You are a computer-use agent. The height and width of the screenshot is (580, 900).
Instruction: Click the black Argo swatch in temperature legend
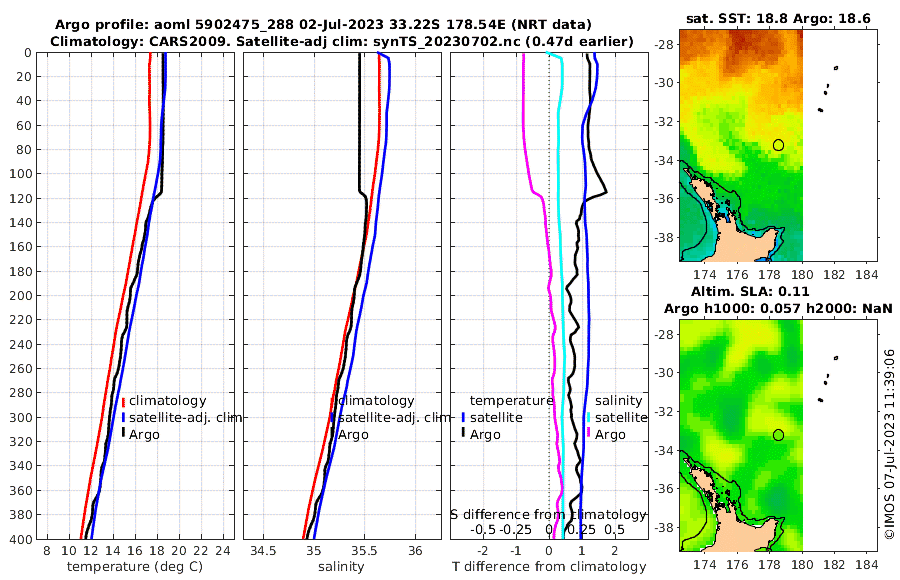[x=123, y=434]
